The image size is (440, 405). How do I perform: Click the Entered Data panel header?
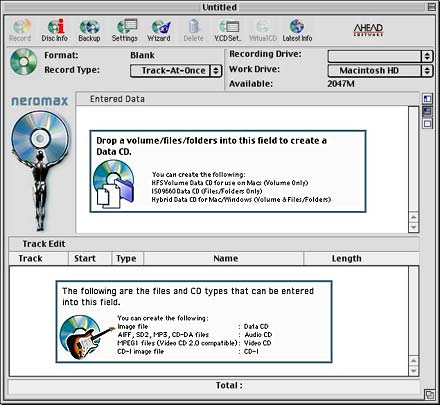[247, 99]
